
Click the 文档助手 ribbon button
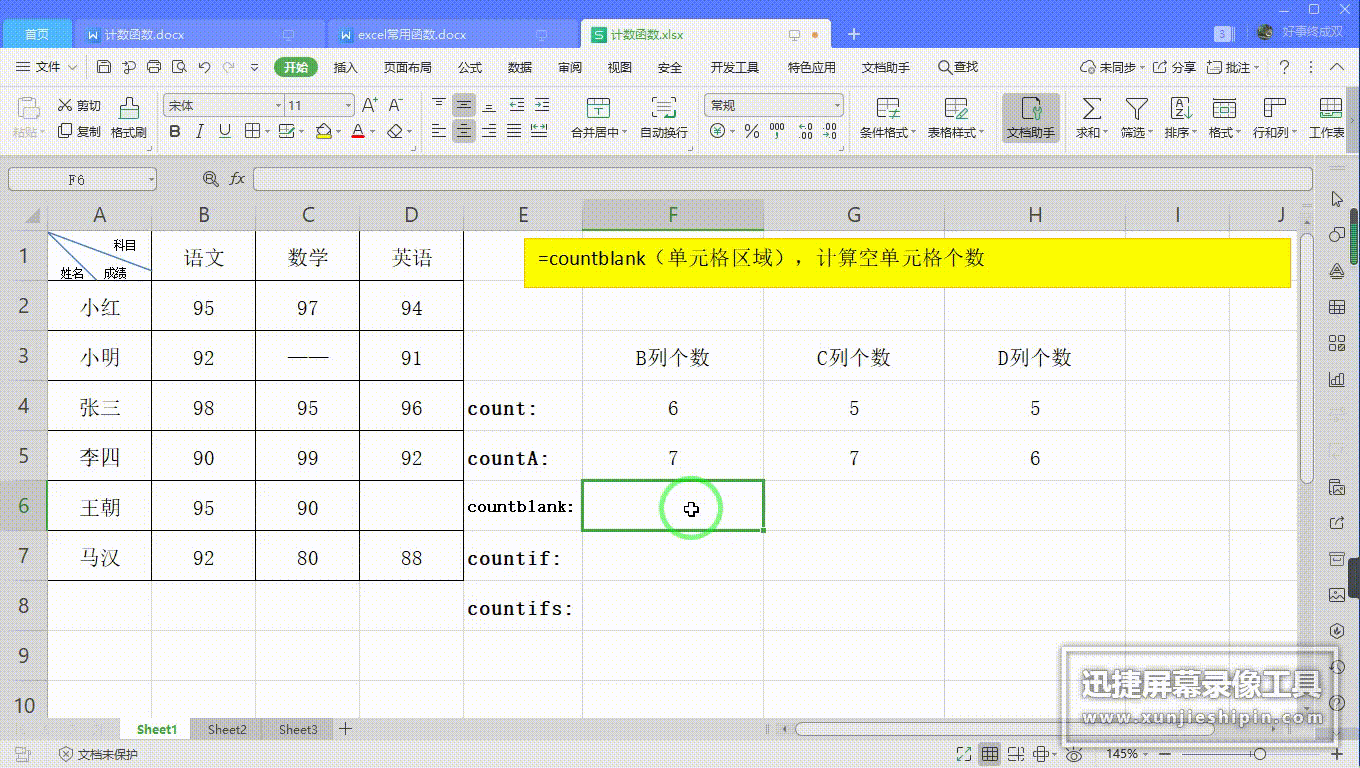[1031, 118]
